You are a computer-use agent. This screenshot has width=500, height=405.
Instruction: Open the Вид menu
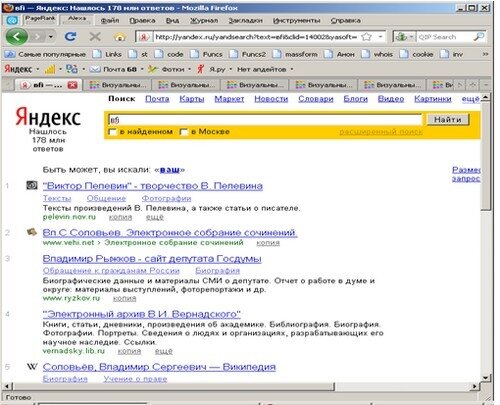click(172, 20)
